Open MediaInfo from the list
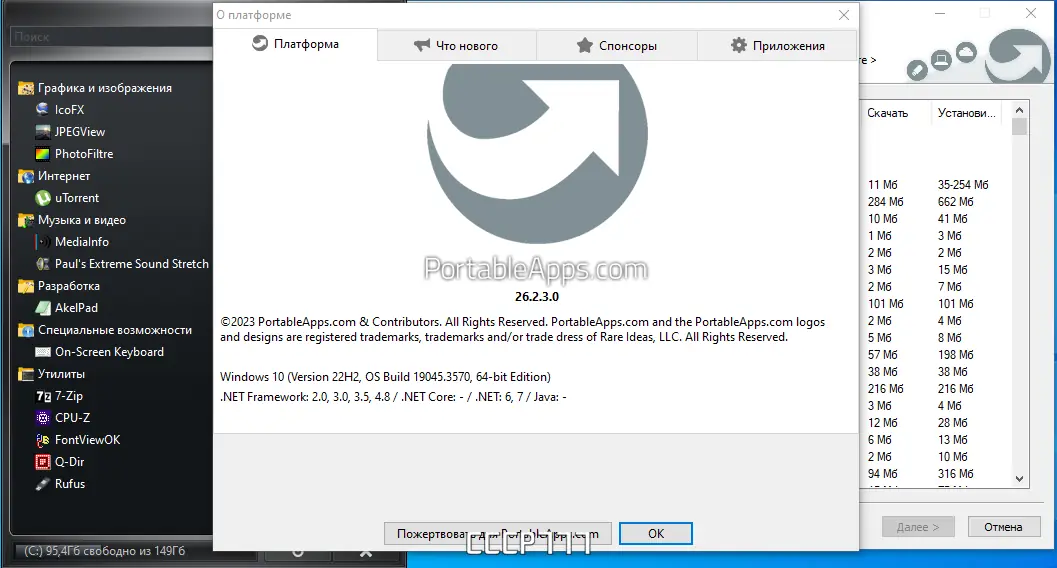The image size is (1057, 568). coord(71,241)
